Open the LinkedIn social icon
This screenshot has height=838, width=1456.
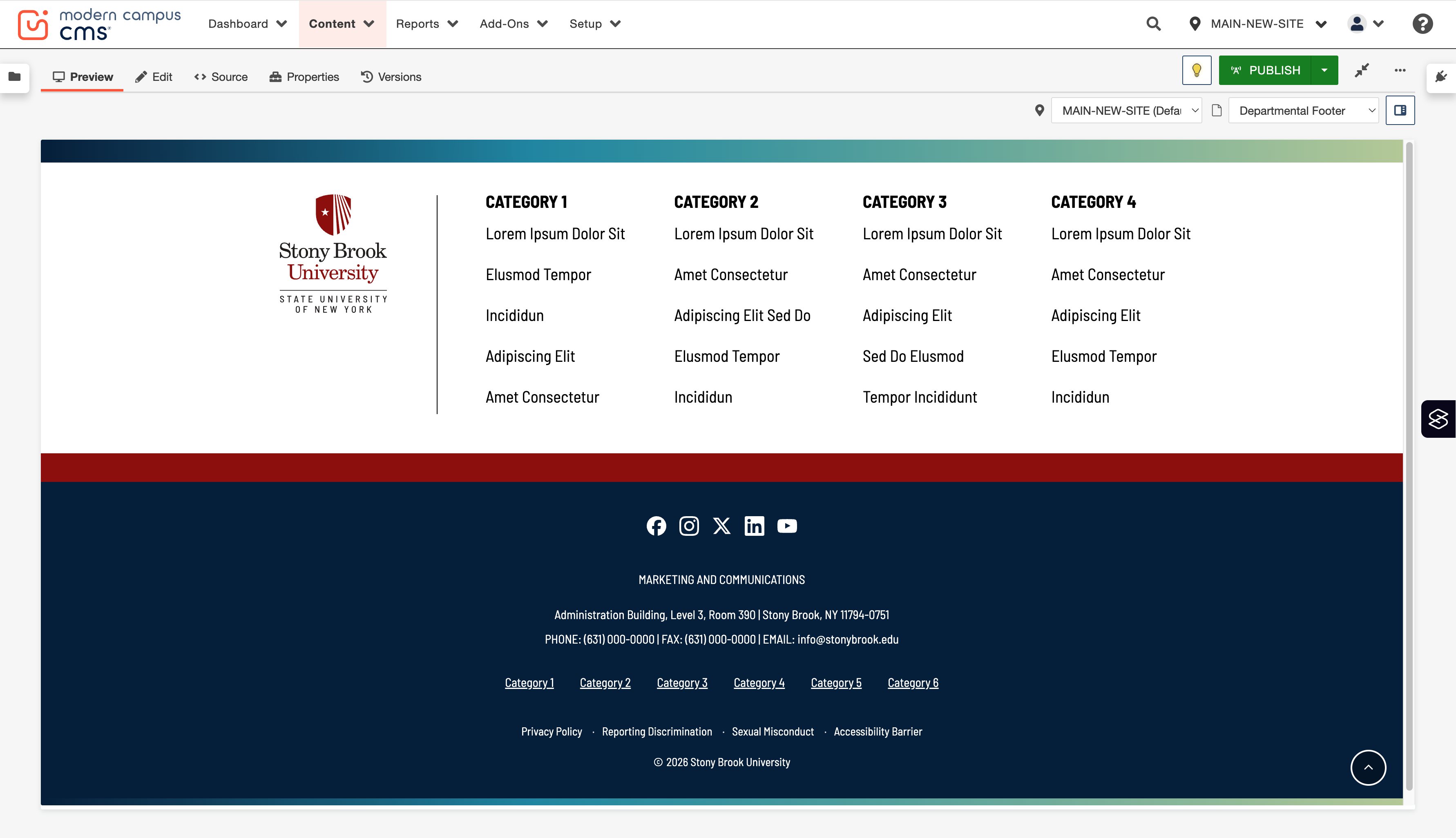pos(754,526)
